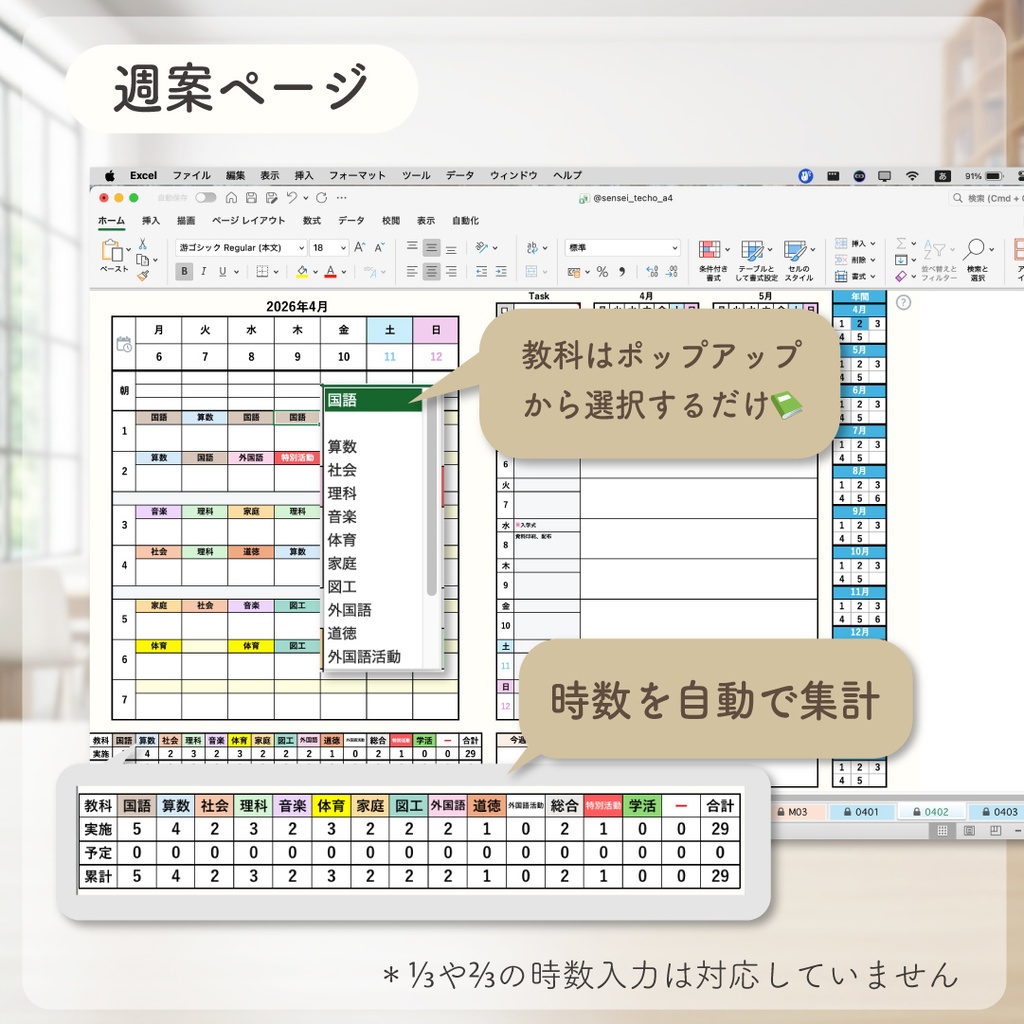Toggle bold formatting in the ribbon
The image size is (1024, 1024).
[x=184, y=271]
